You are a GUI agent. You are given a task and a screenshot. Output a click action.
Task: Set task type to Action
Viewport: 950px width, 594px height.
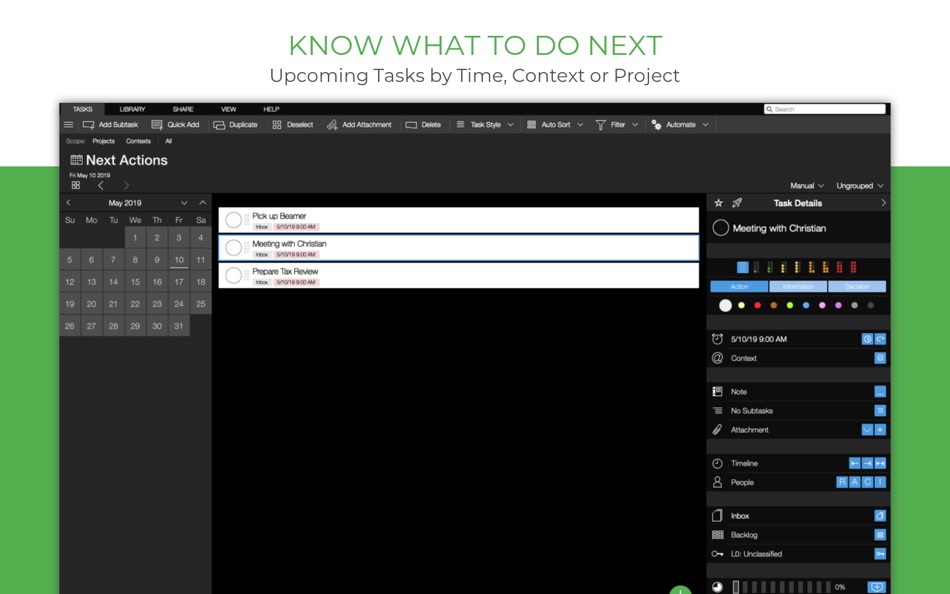pos(739,287)
